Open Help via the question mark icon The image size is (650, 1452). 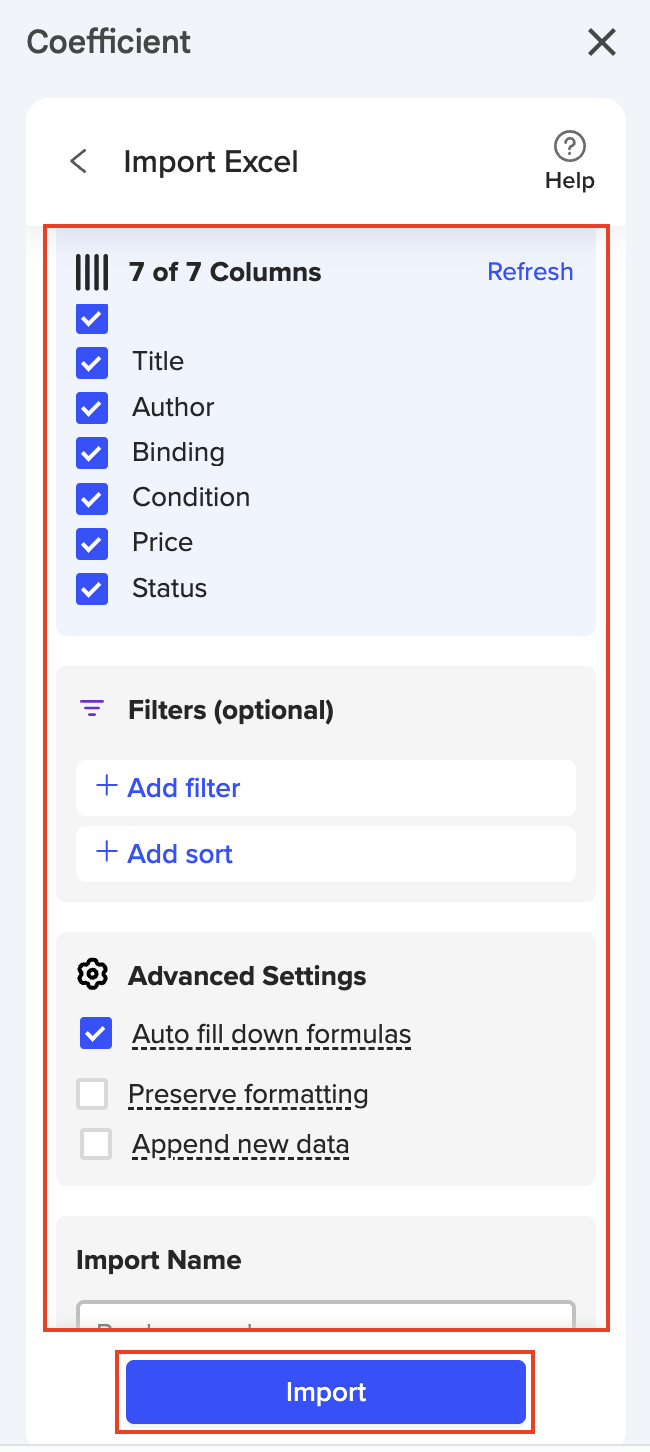[570, 146]
